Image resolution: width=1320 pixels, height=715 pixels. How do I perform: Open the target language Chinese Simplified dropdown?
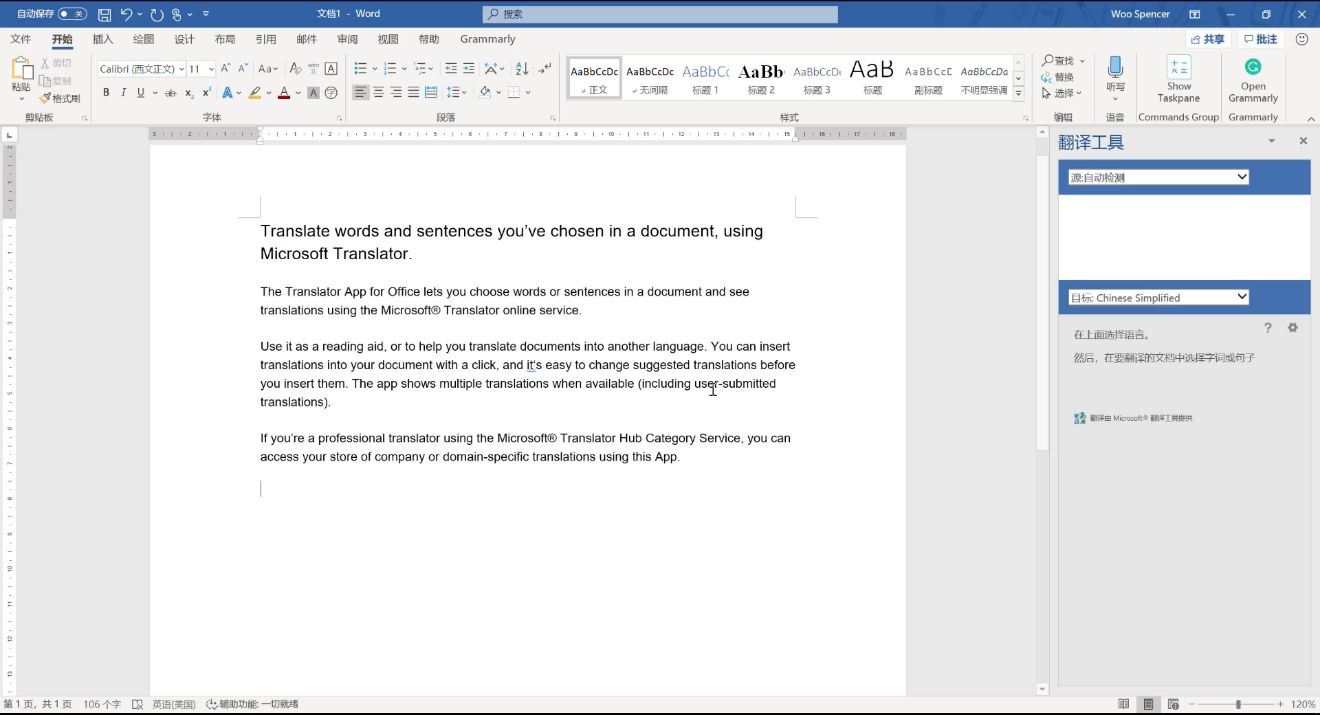[1159, 297]
